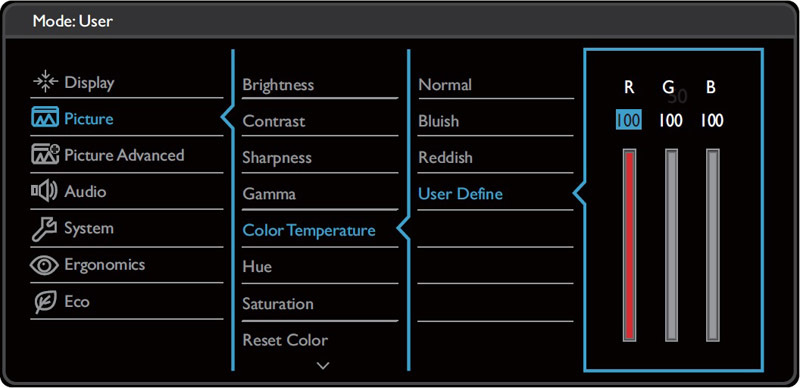
Task: Select the Brightness option
Action: [278, 85]
